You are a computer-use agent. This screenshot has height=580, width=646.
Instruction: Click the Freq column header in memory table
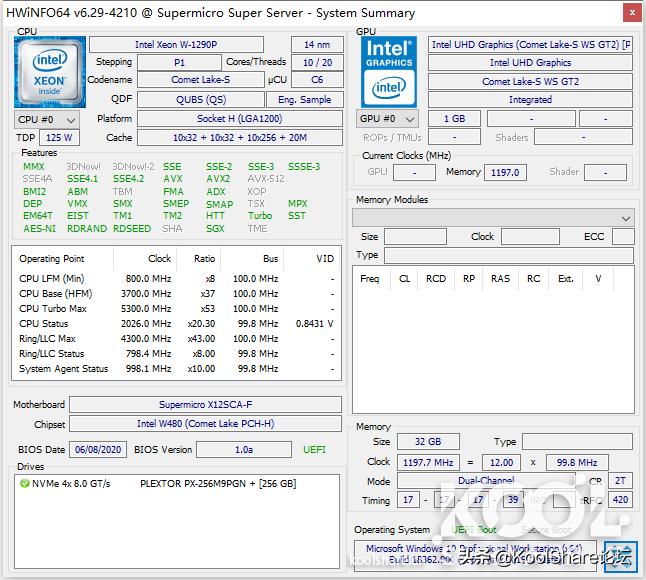point(369,279)
